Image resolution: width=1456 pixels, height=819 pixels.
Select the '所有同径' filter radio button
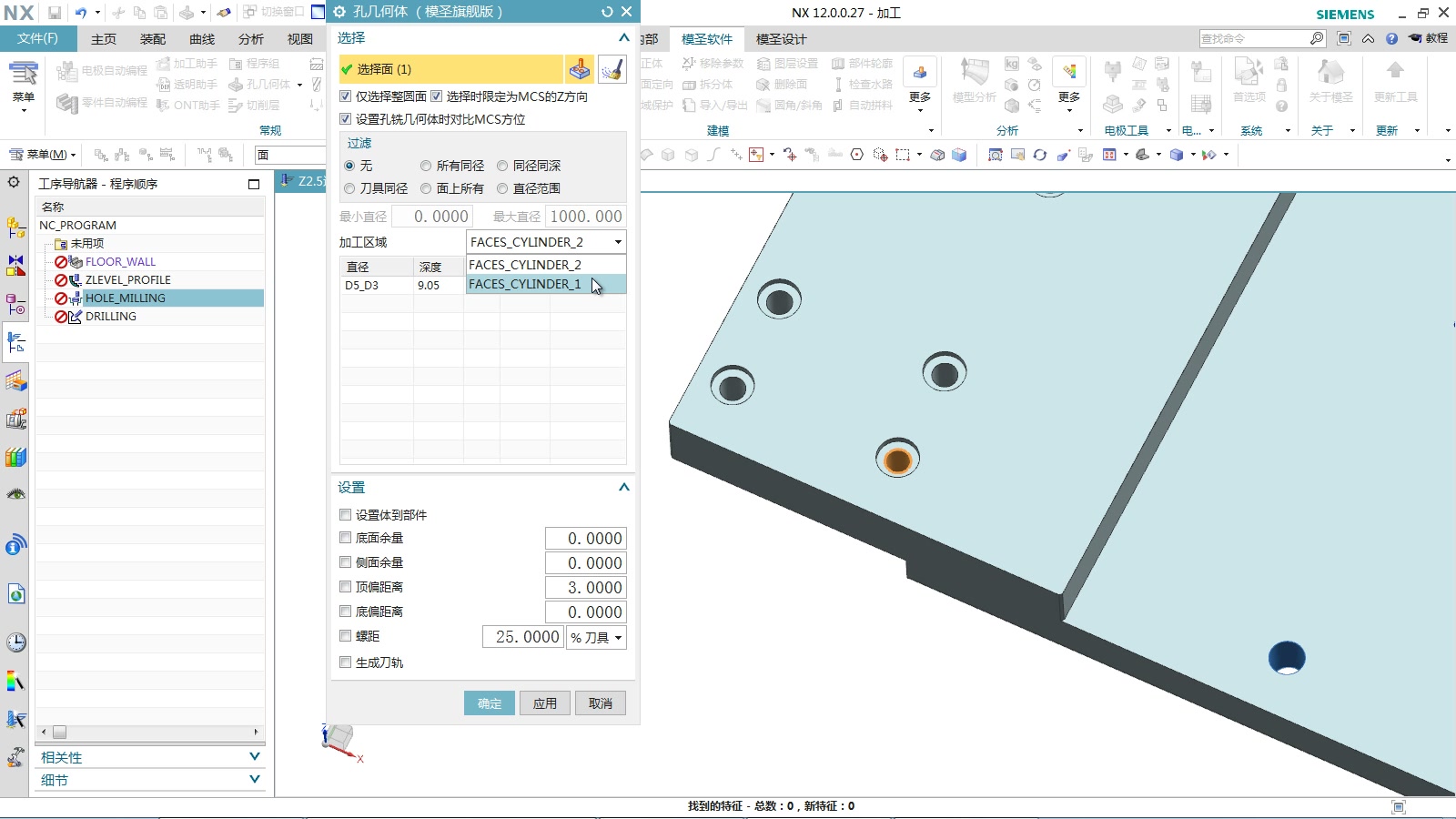(x=426, y=166)
